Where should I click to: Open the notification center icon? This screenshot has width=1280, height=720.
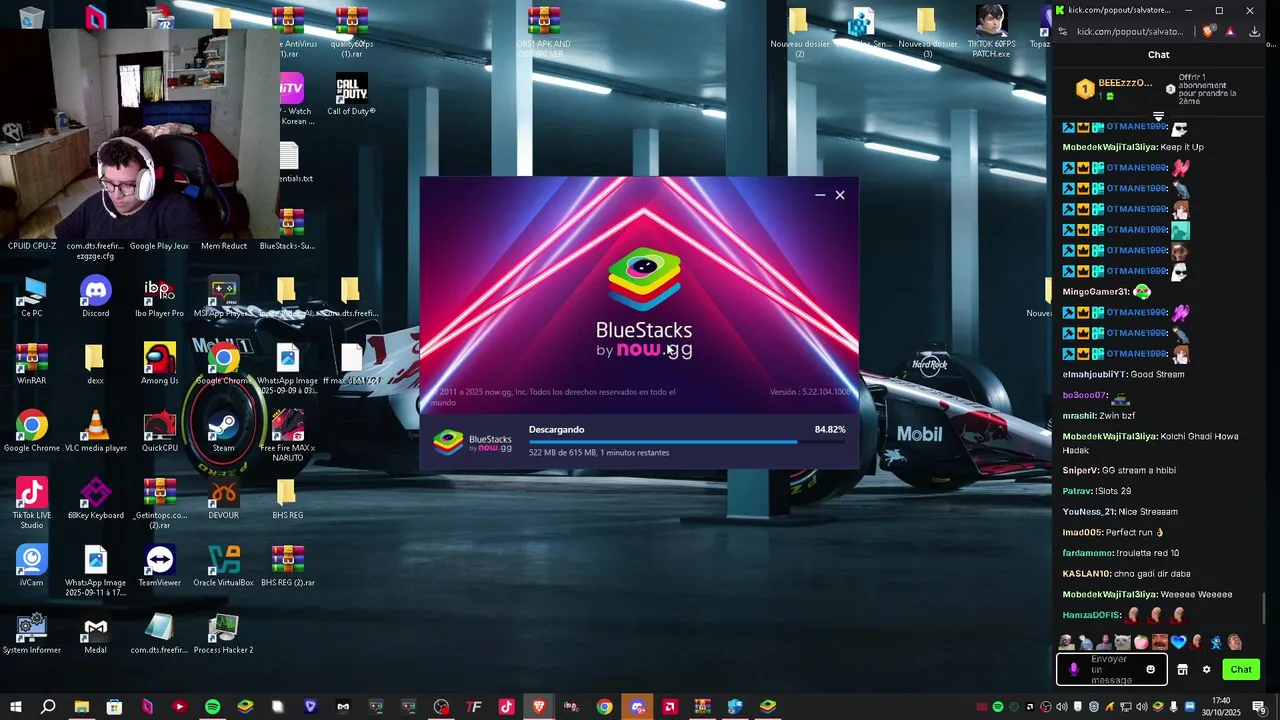click(x=1259, y=707)
